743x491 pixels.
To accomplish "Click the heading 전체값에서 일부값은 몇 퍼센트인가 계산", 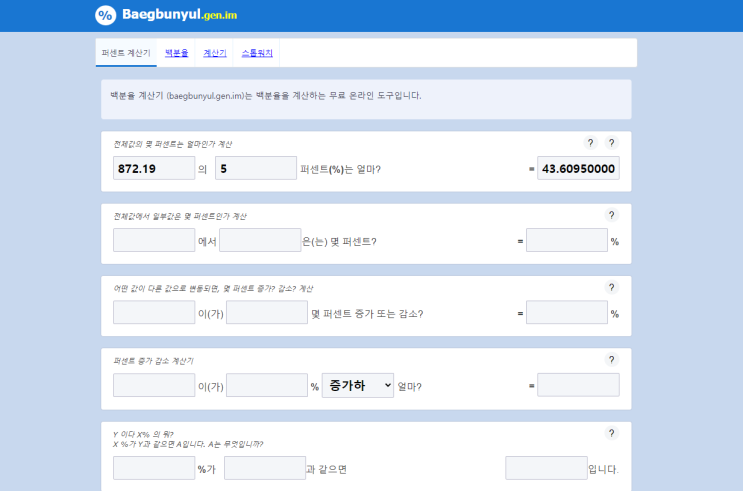I will (x=180, y=217).
